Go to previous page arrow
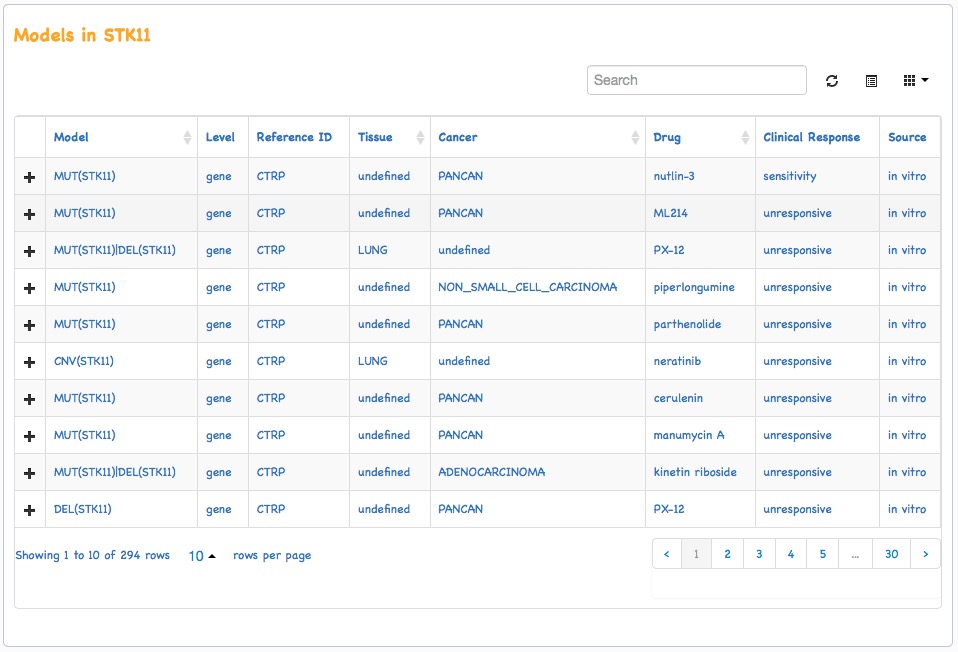 (x=667, y=554)
